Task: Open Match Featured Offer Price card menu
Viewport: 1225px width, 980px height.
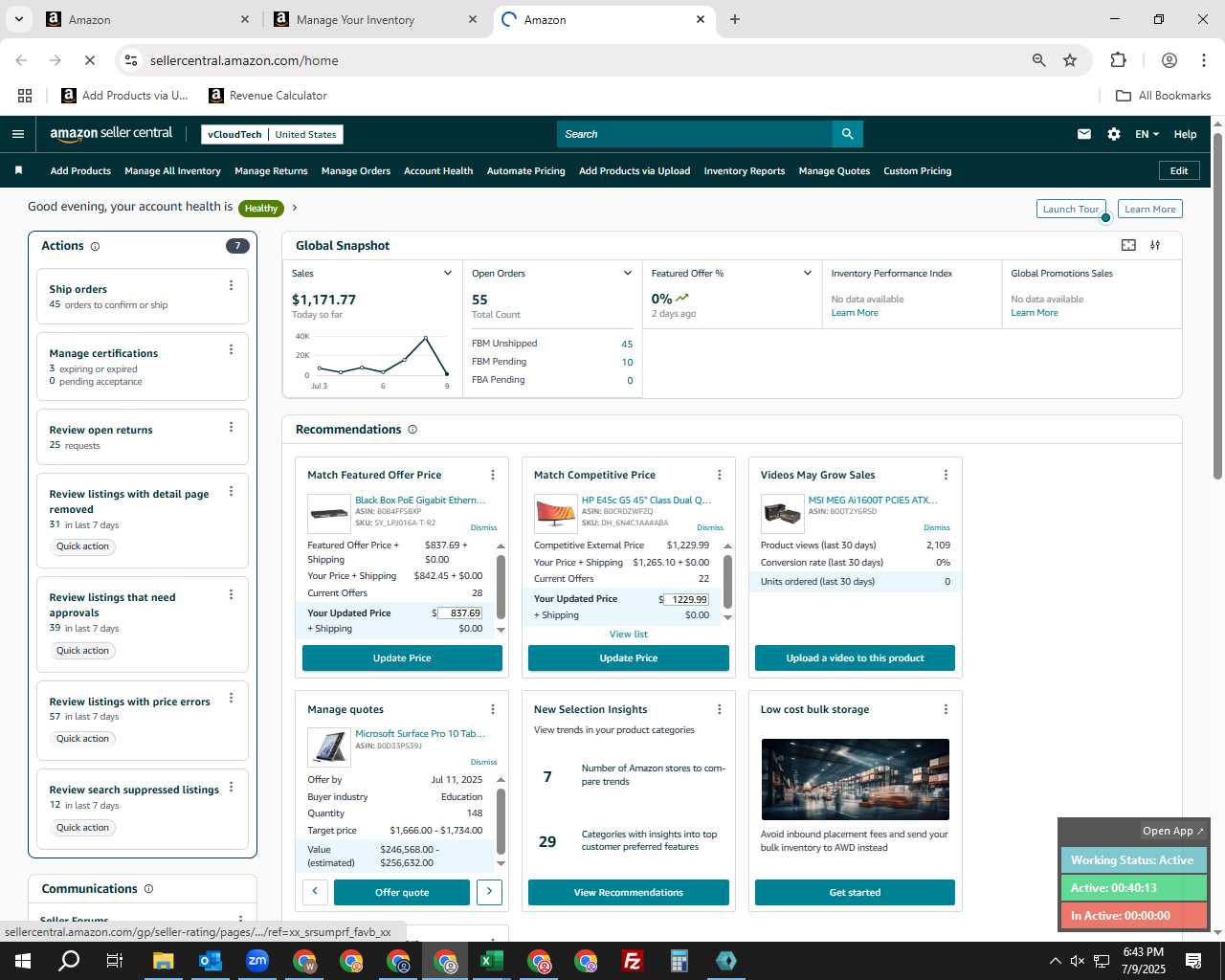Action: (493, 475)
